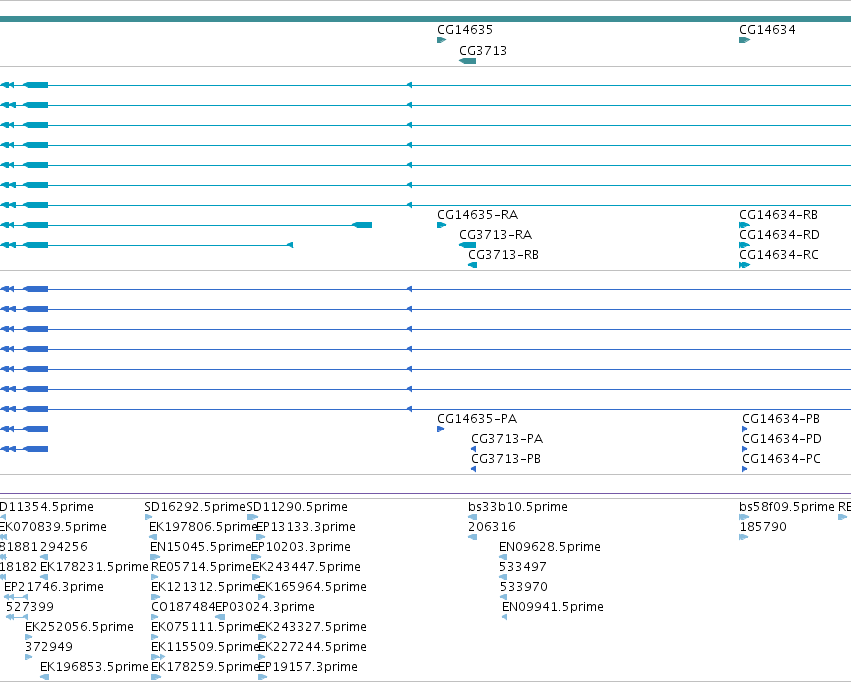This screenshot has height=682, width=851.
Task: Open the EK121312.5prime EST
Action: [x=155, y=597]
